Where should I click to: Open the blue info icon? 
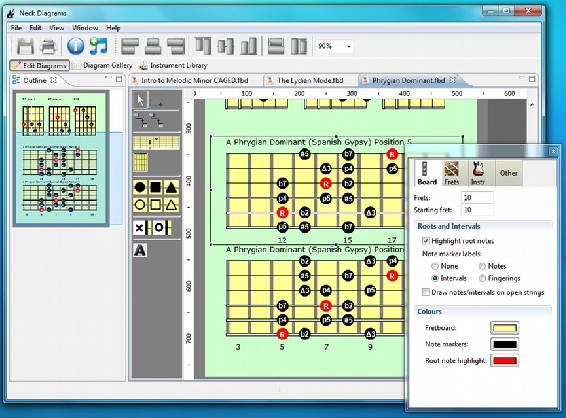click(75, 46)
